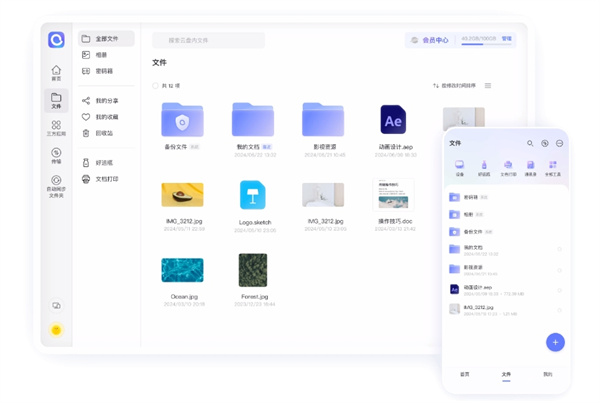Viewport: 600px width, 403px height.
Task: Select 影视资源 row radio in phone panel
Action: pos(559,270)
